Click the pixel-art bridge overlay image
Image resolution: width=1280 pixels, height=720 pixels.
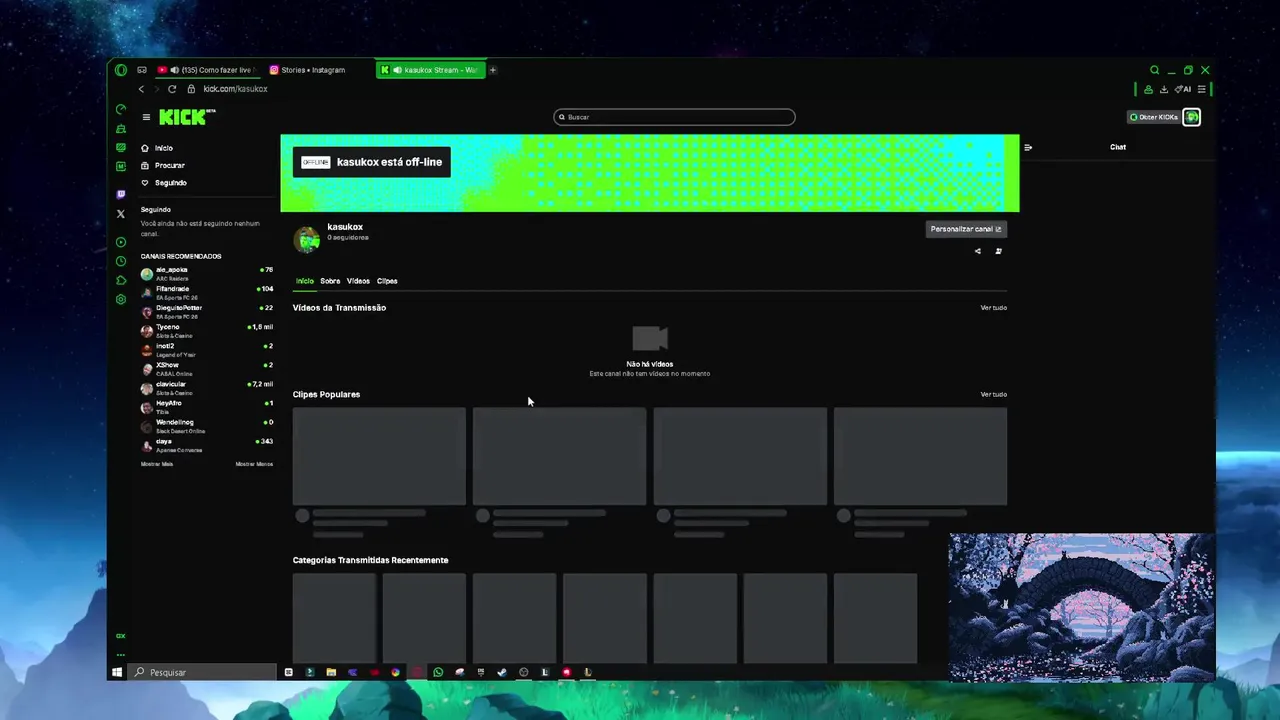point(1082,607)
